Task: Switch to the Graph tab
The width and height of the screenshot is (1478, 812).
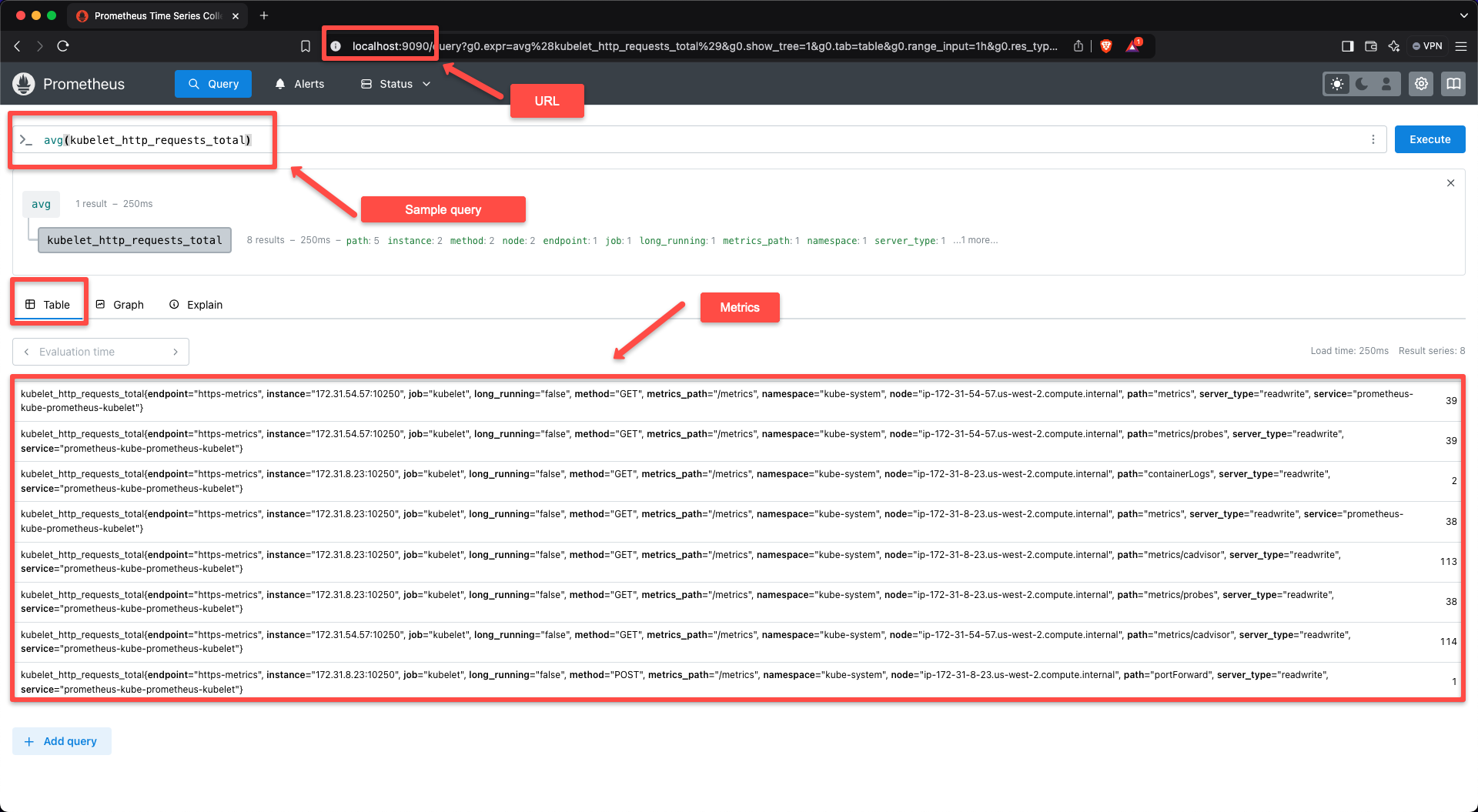Action: point(120,304)
